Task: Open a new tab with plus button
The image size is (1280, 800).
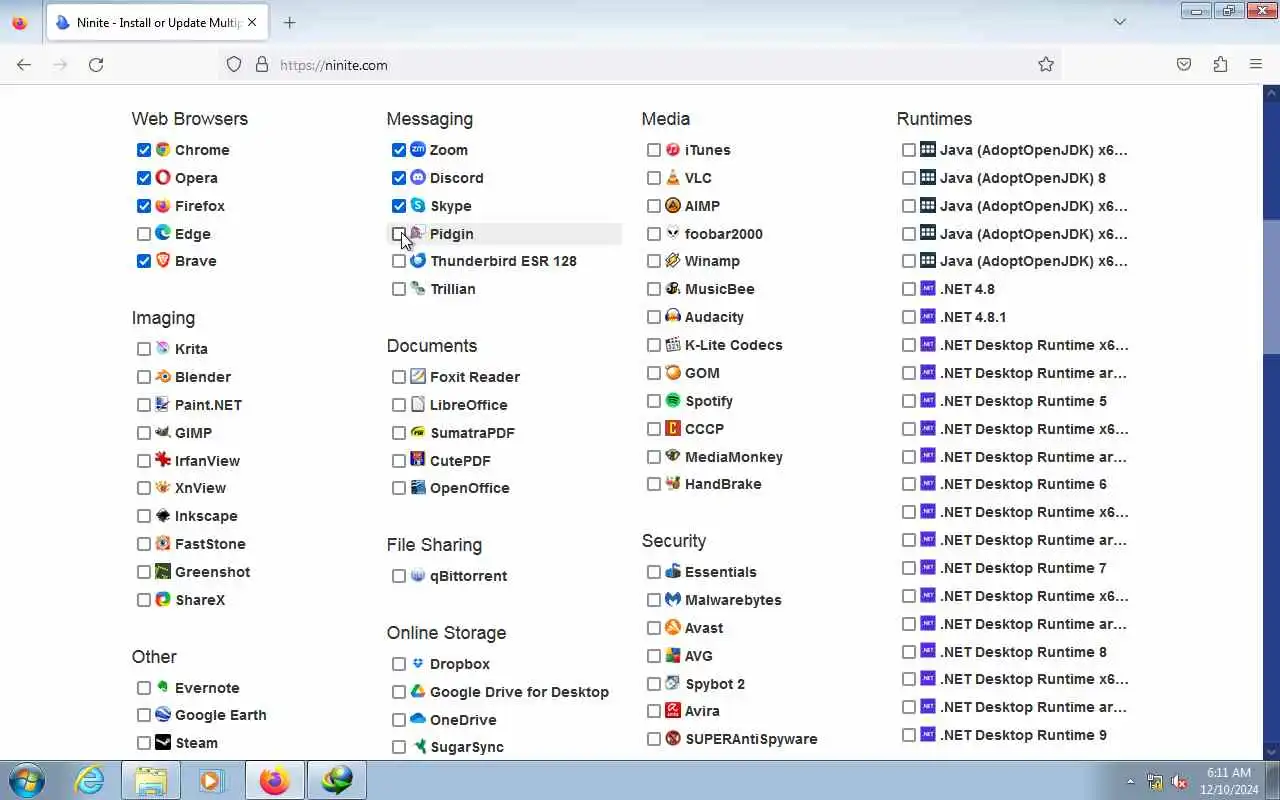Action: pyautogui.click(x=289, y=22)
